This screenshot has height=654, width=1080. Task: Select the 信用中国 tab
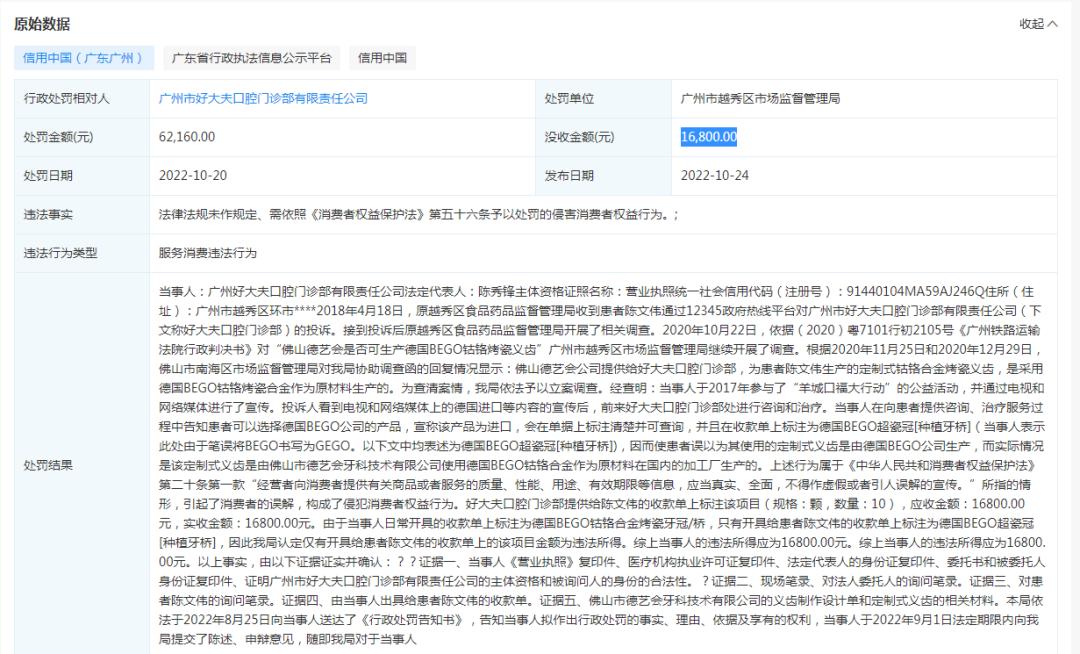pyautogui.click(x=383, y=58)
